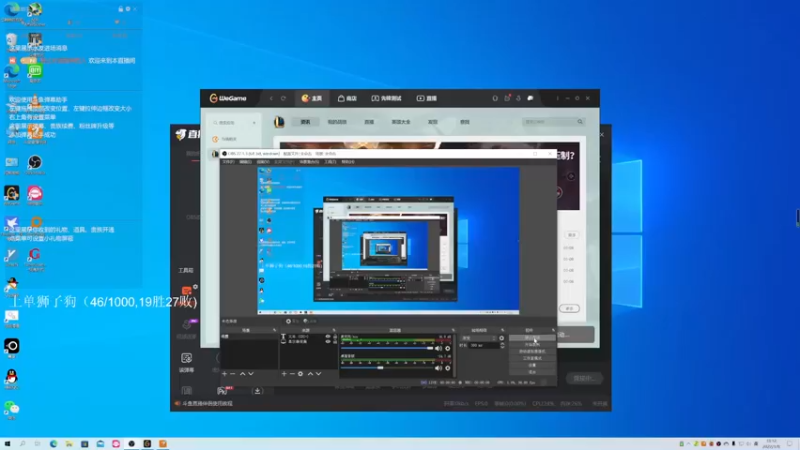Add a new source in OBS
Image resolution: width=800 pixels, height=450 pixels.
[284, 374]
